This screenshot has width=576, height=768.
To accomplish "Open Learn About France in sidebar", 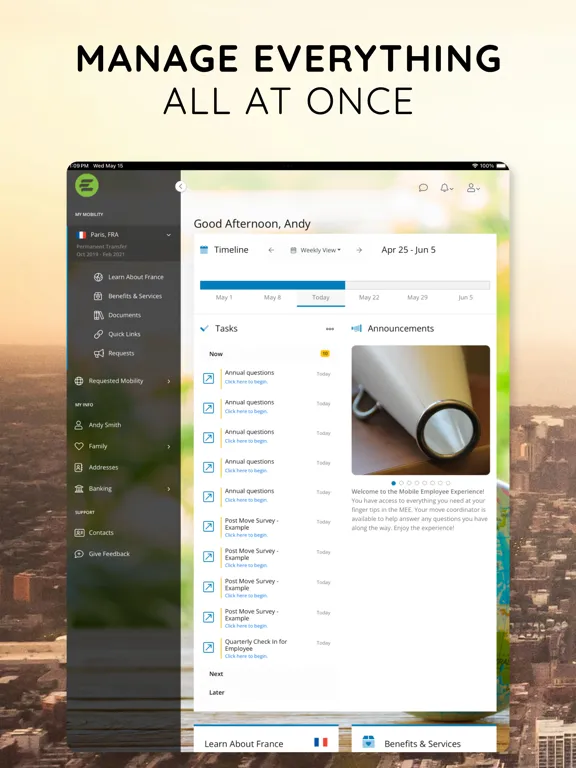I will coord(128,277).
